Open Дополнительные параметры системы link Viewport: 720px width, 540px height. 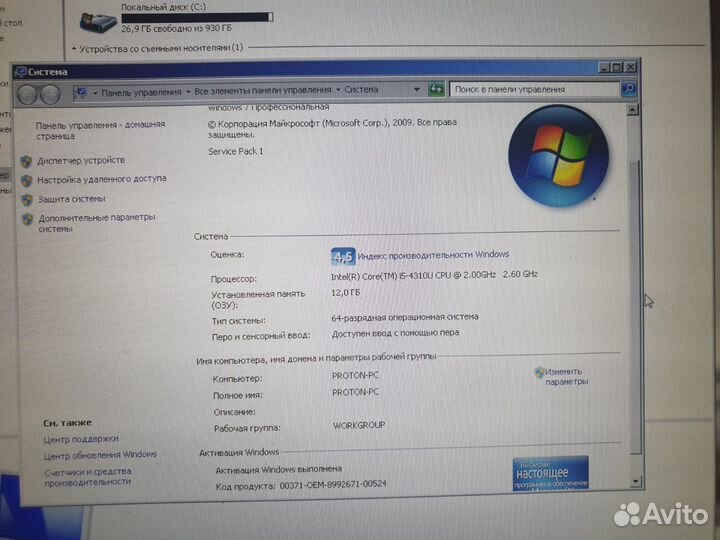[x=96, y=223]
